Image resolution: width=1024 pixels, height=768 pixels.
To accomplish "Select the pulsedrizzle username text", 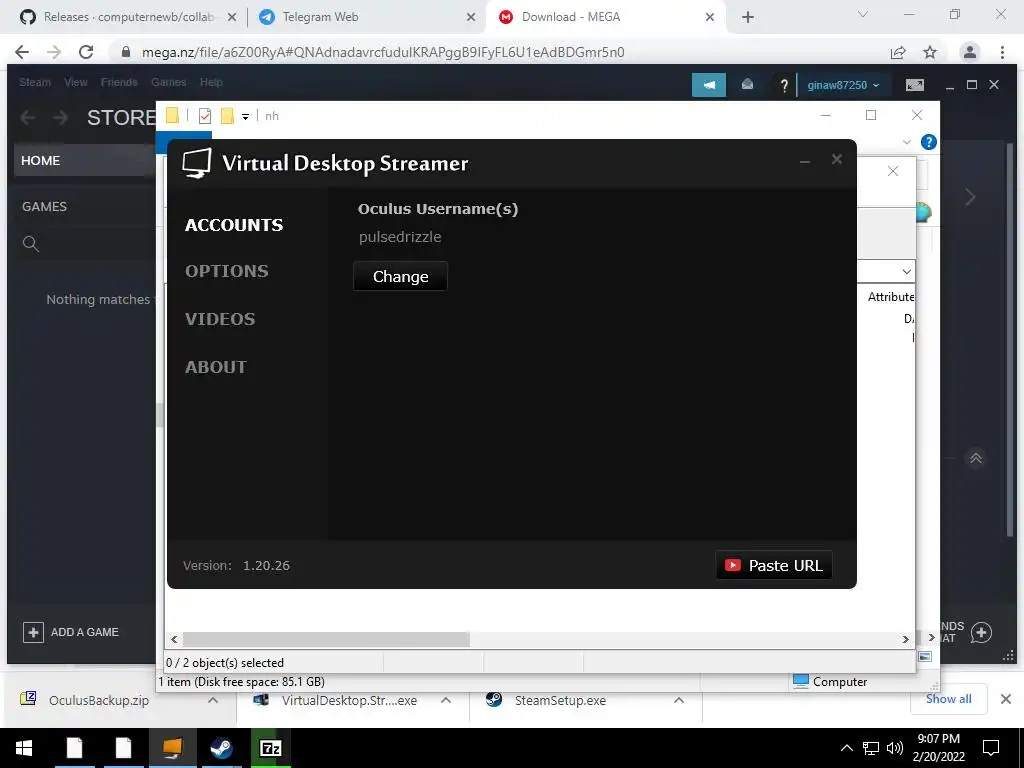I will pos(400,237).
